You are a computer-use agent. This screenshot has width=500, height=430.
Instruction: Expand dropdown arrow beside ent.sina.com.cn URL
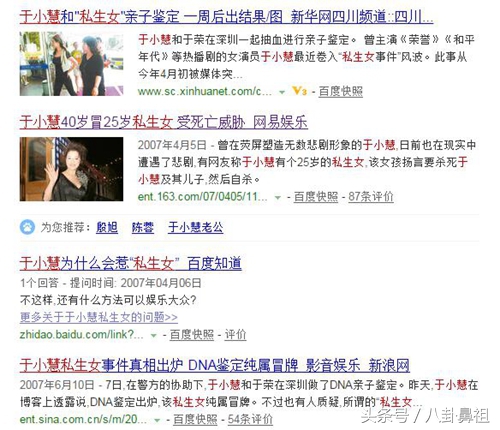point(157,420)
